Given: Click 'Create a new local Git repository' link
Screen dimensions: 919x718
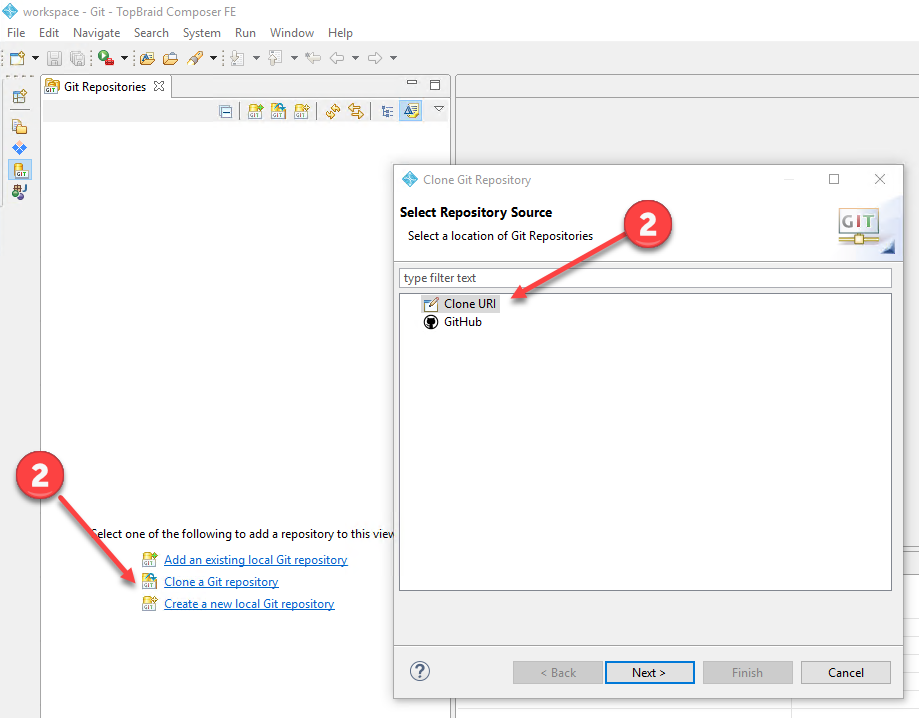Looking at the screenshot, I should (249, 604).
